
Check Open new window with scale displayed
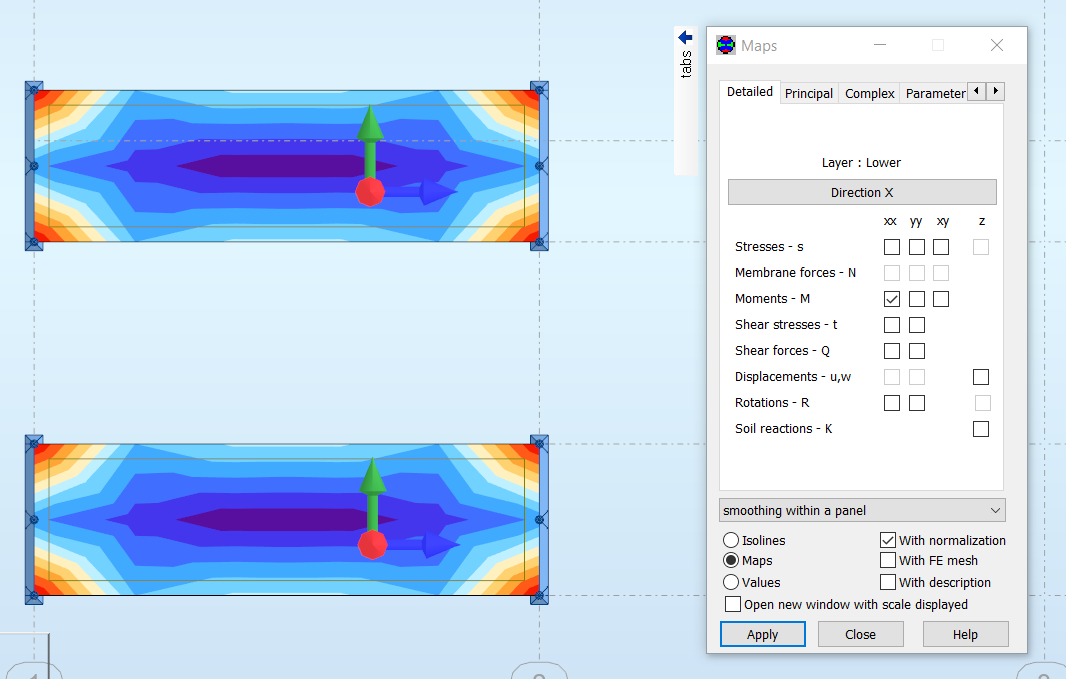732,603
